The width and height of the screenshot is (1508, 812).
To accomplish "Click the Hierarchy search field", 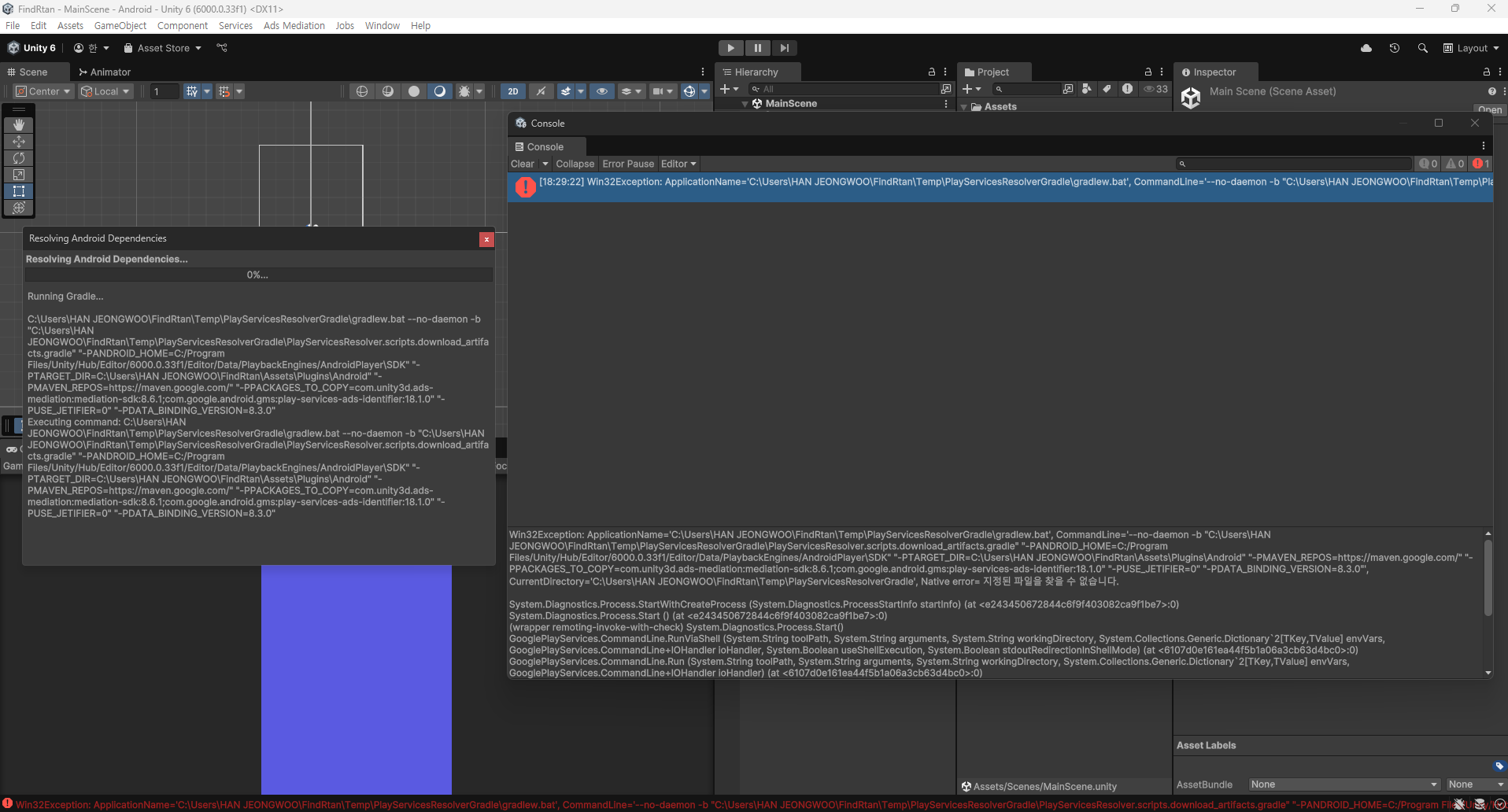I will click(844, 89).
